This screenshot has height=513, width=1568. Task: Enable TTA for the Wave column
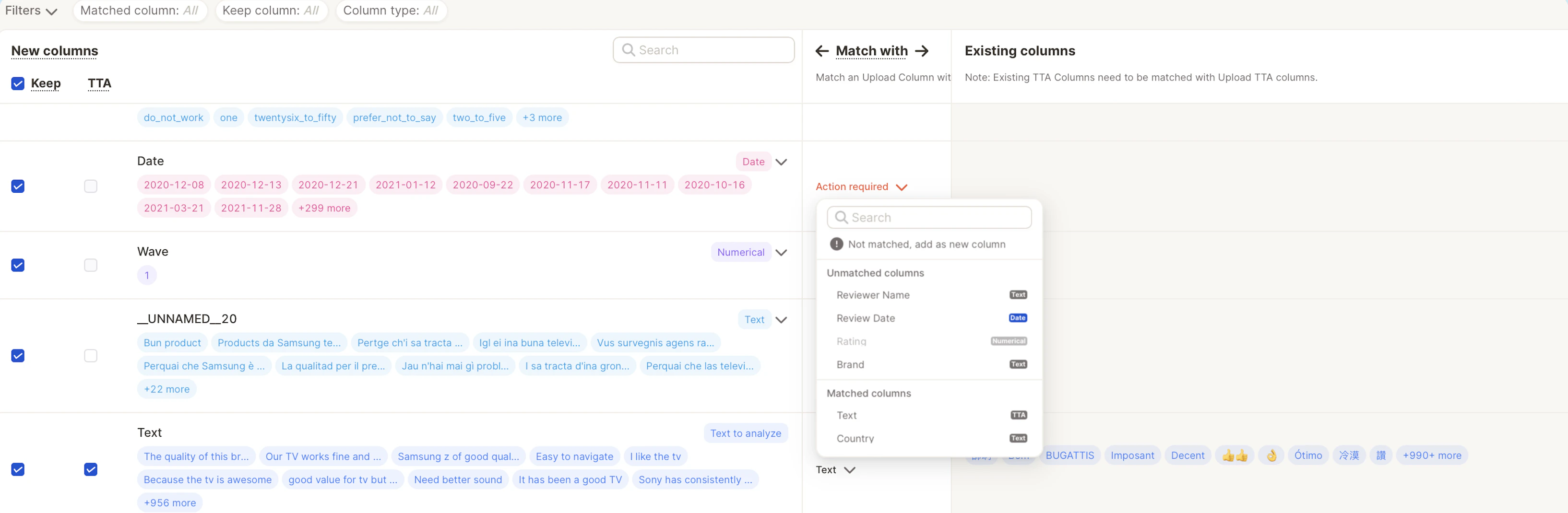pos(91,265)
